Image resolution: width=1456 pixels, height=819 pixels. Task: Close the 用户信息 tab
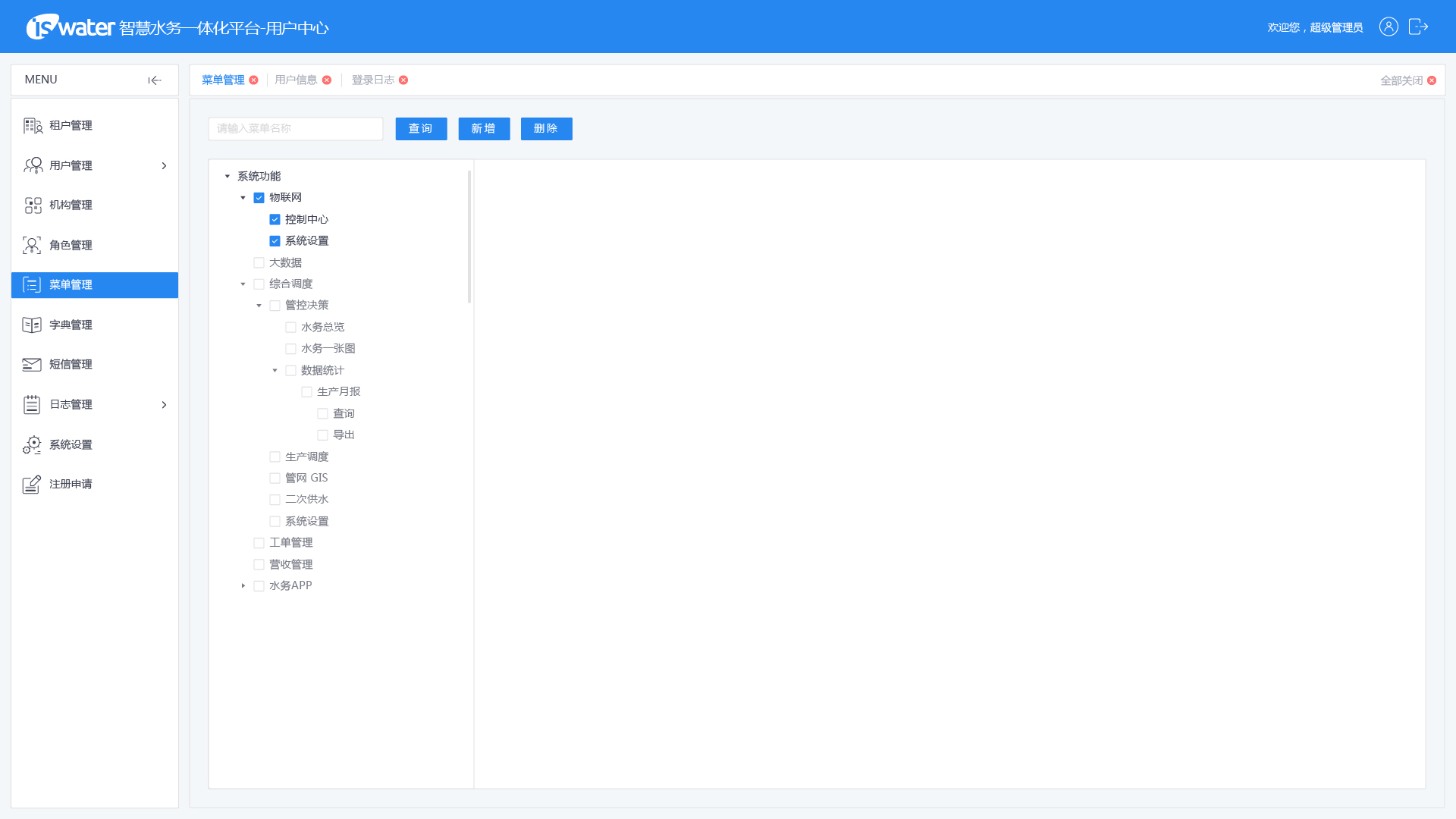coord(327,80)
